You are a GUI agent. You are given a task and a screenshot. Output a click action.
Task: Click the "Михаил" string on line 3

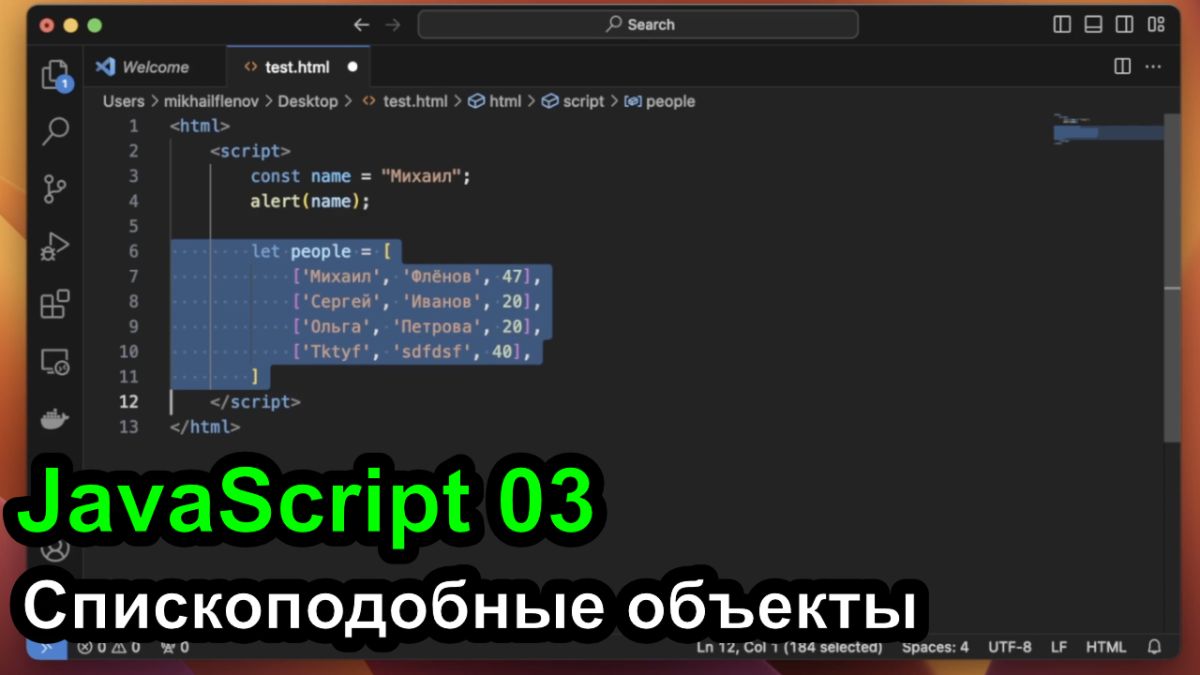point(420,176)
